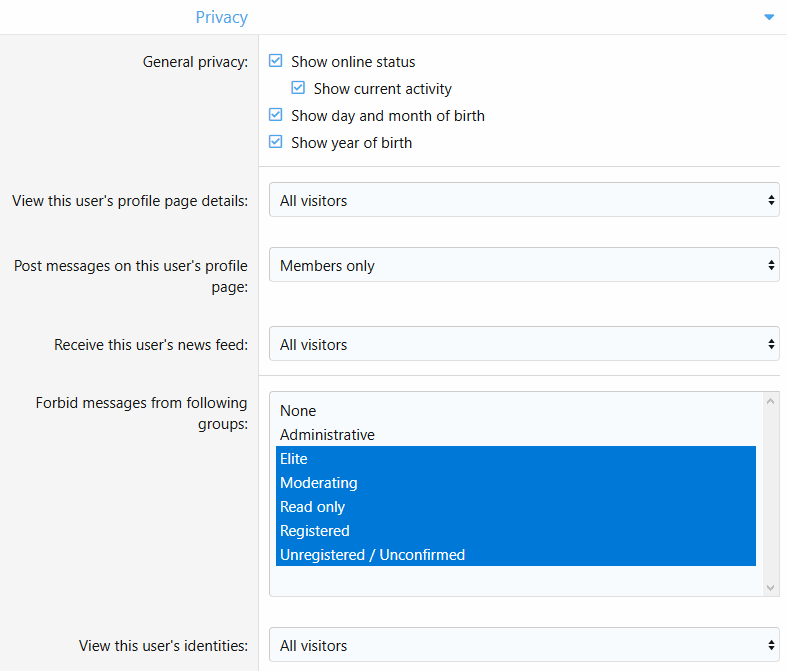Select Read only group option
787x671 pixels.
(312, 507)
